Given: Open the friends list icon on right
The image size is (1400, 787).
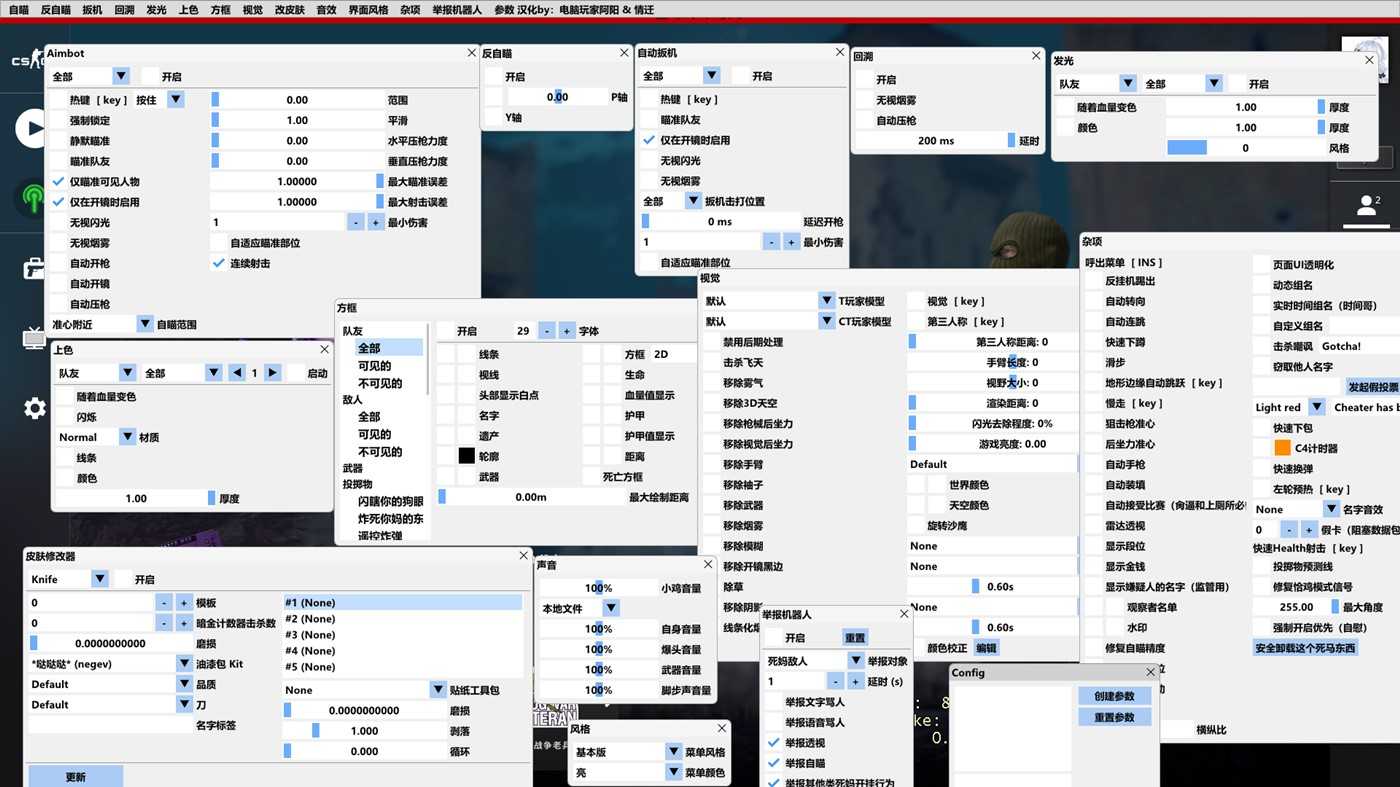Looking at the screenshot, I should (x=1367, y=205).
